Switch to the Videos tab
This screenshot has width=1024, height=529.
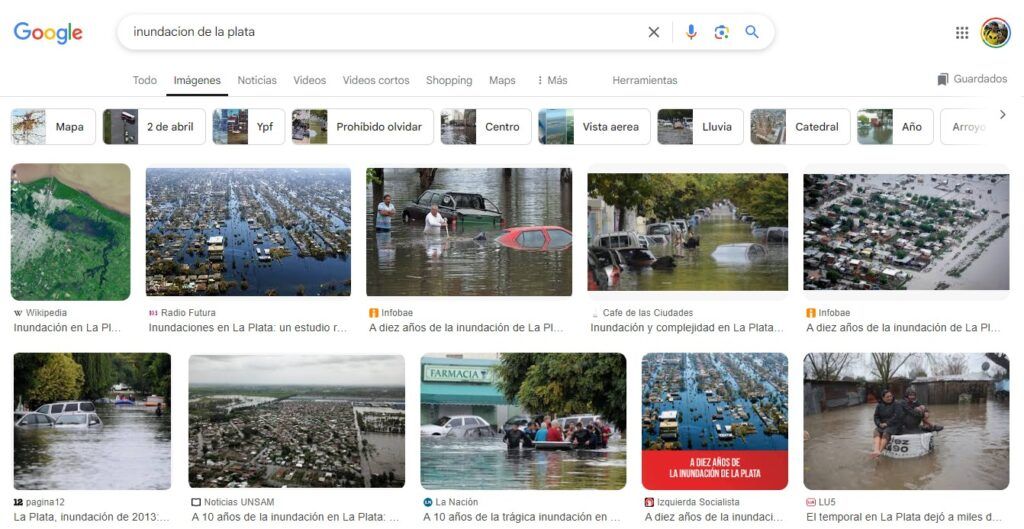pos(309,80)
